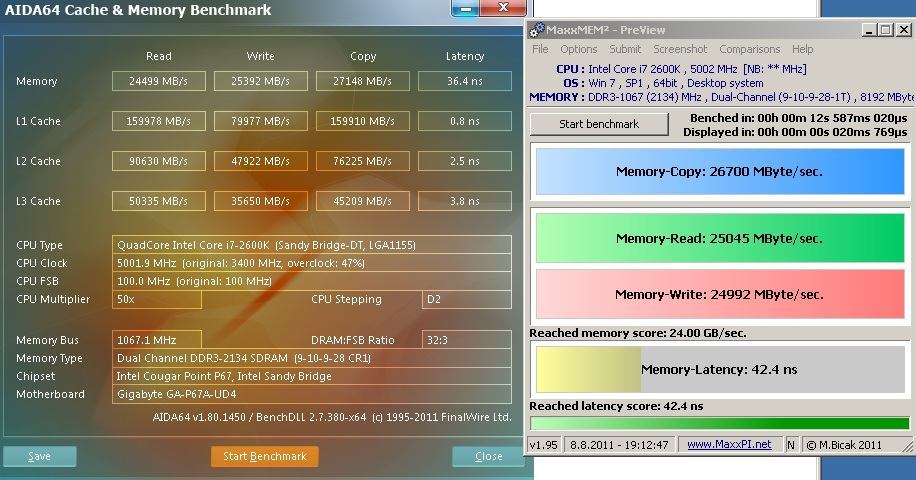Click the DRAM:FSB Ratio field 32:3
916x480 pixels.
466,340
